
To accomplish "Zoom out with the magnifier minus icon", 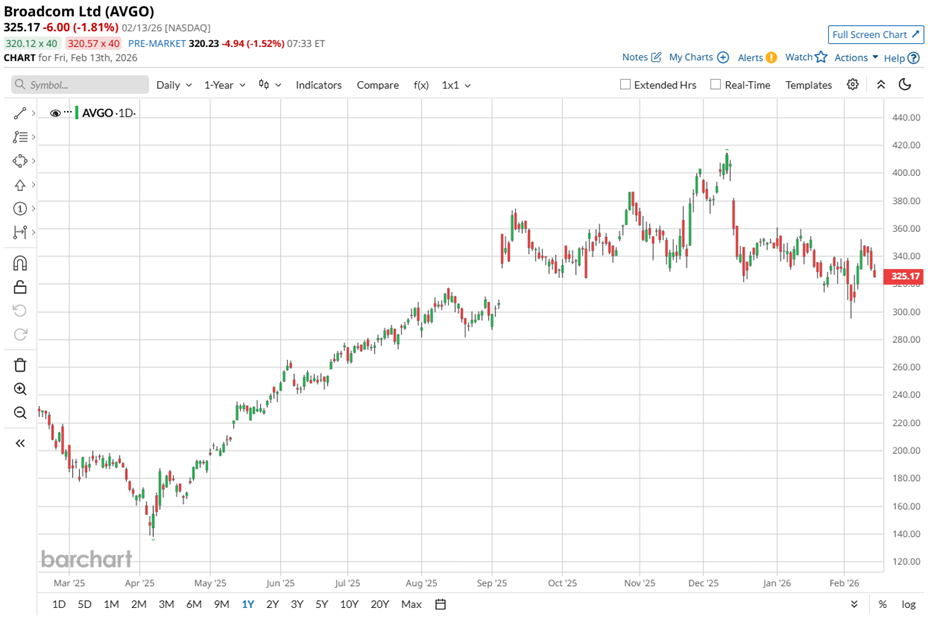I will click(20, 413).
